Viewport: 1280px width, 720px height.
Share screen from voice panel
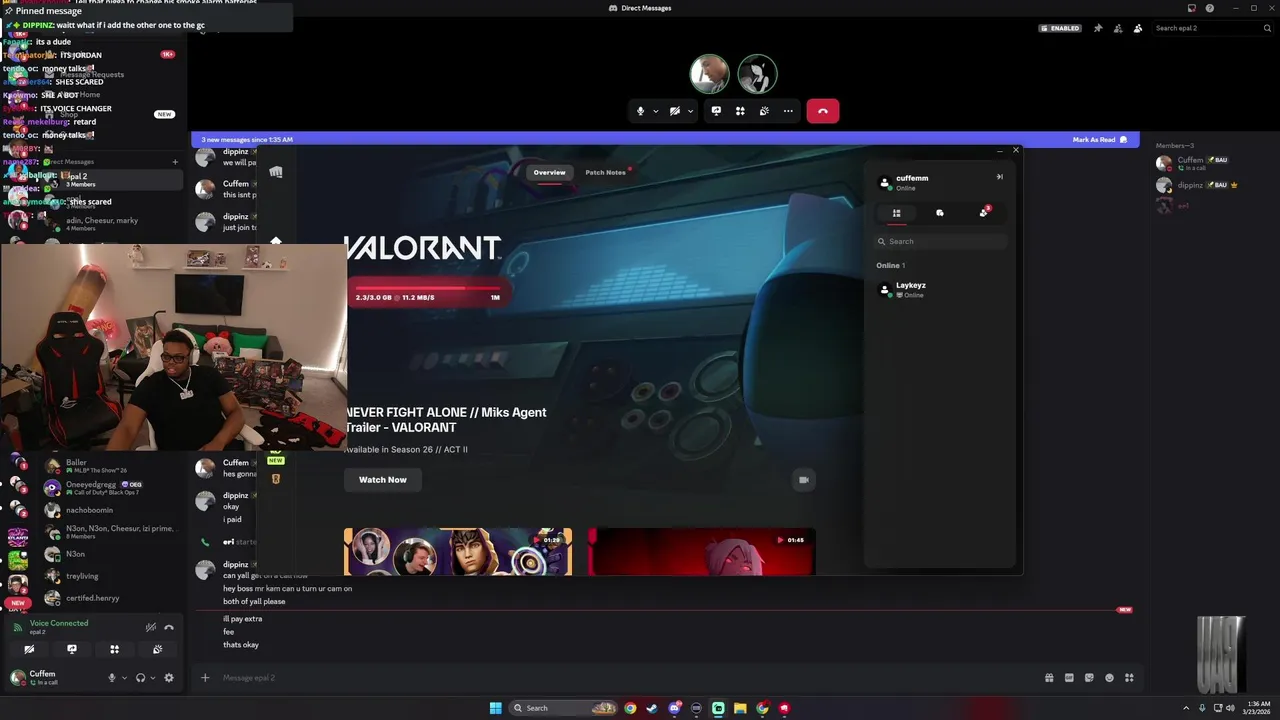click(72, 649)
